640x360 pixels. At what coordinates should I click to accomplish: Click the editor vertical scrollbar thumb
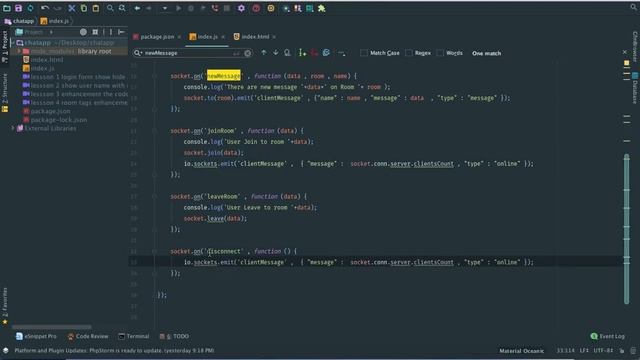[x=627, y=229]
